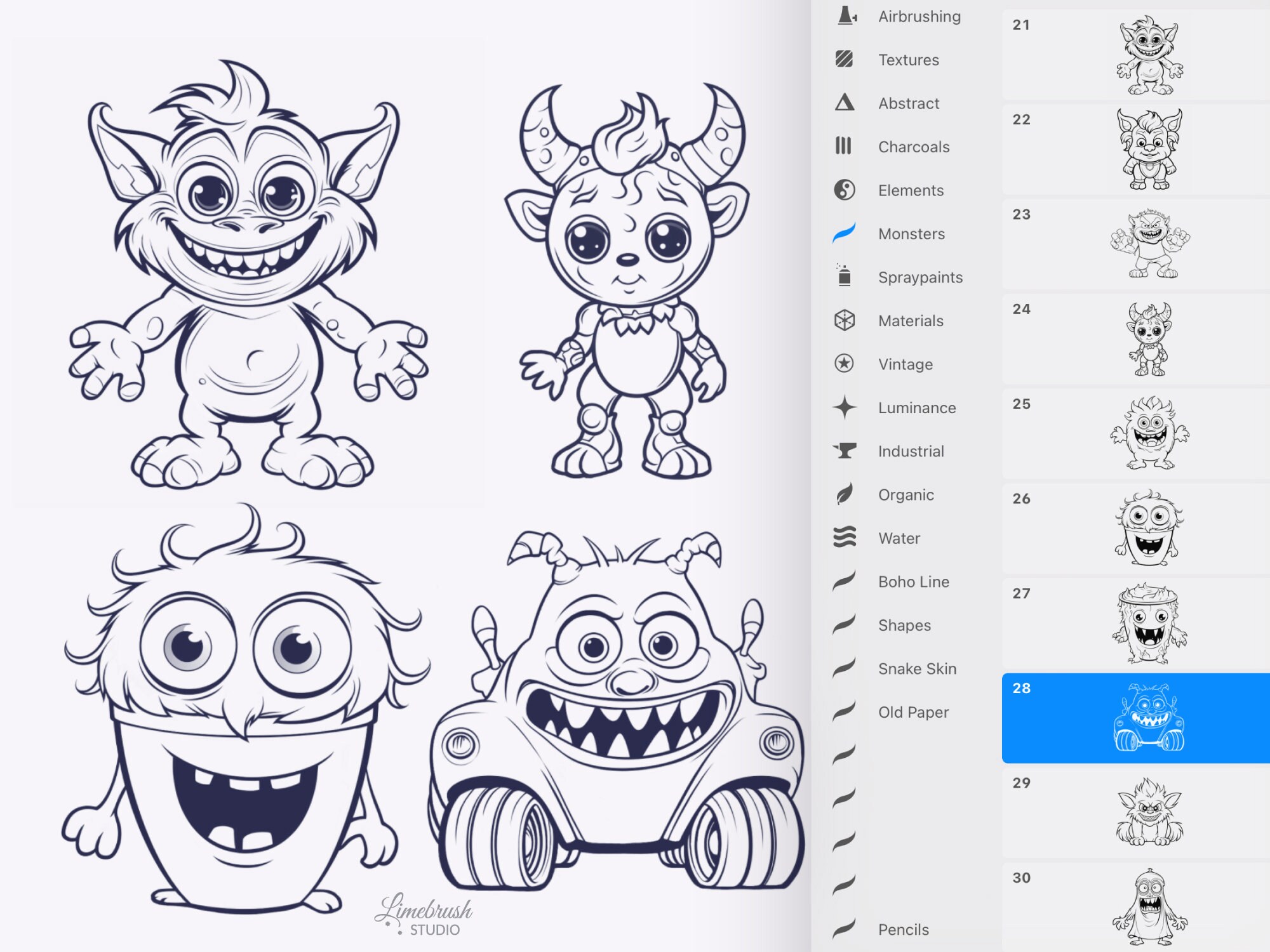The width and height of the screenshot is (1270, 952).
Task: Click the Abstract triangle icon
Action: click(x=845, y=103)
